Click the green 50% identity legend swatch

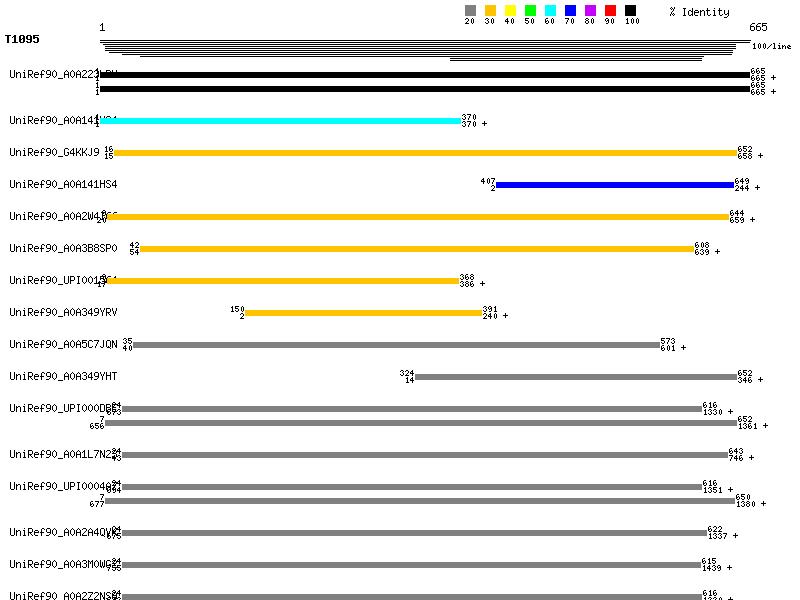point(530,11)
